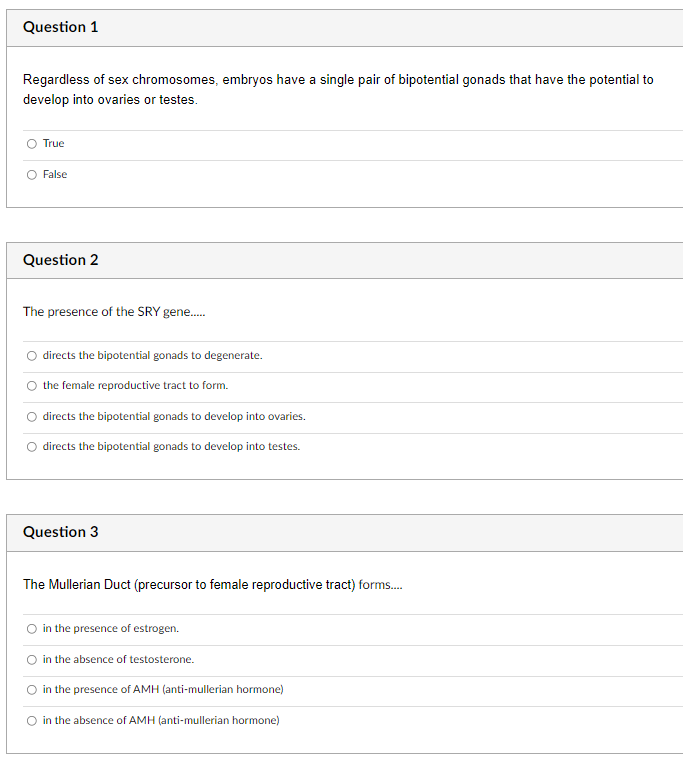This screenshot has width=683, height=760.
Task: Choose 'in the absence of AMH' option
Action: click(32, 721)
